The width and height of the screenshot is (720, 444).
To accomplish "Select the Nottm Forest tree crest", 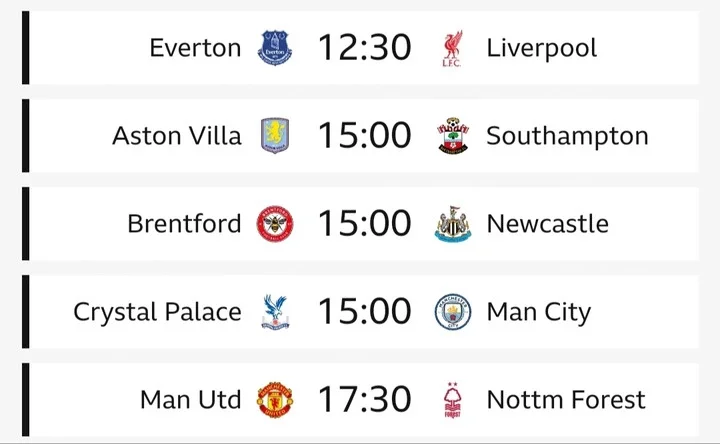I will coord(453,400).
